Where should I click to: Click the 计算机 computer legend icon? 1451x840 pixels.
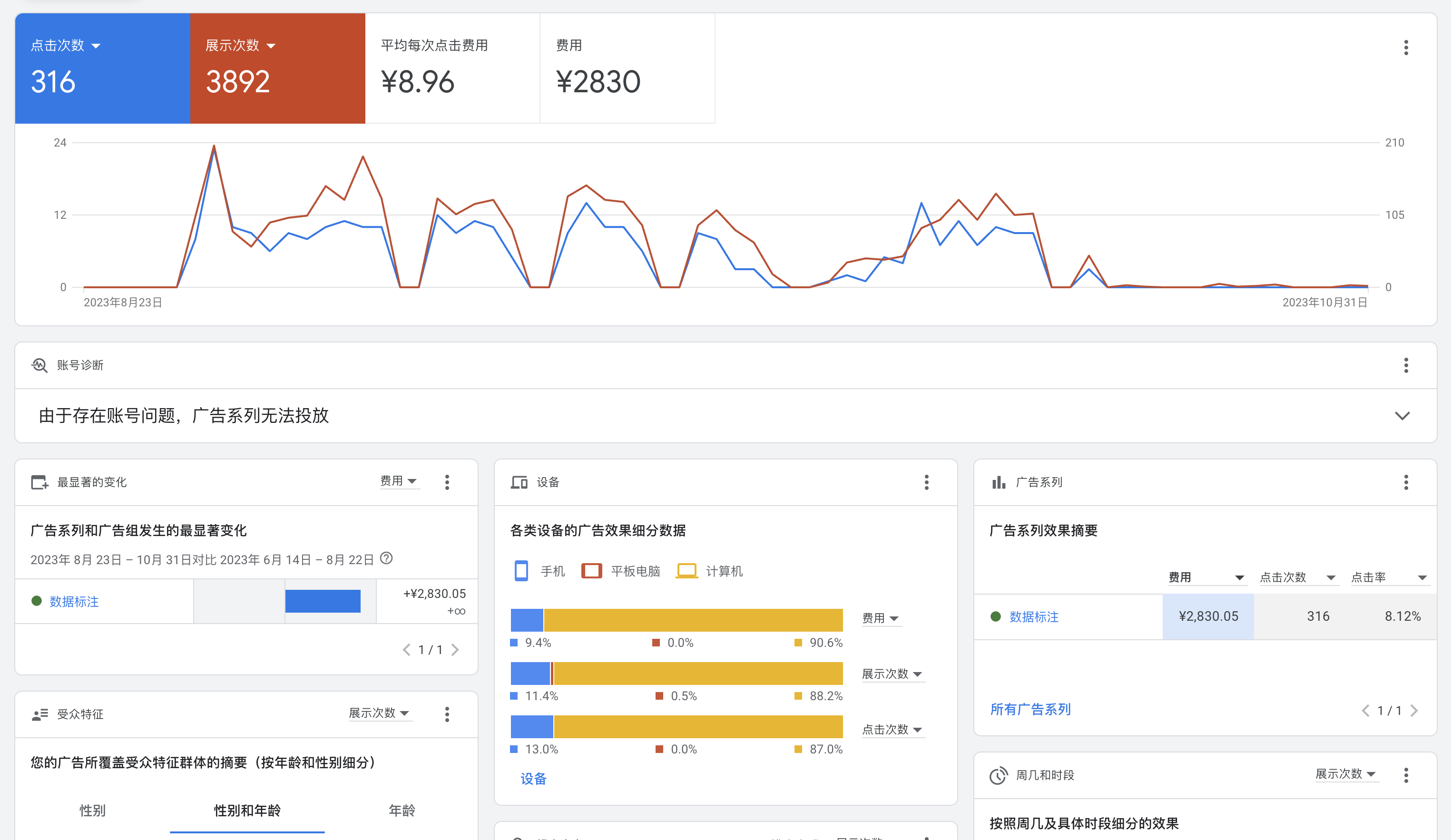point(686,571)
